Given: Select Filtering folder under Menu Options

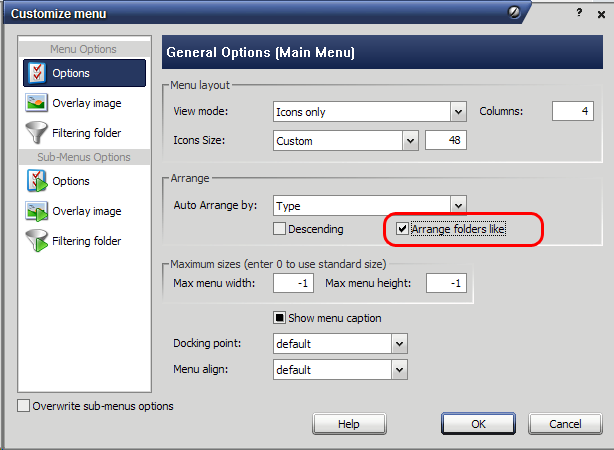Looking at the screenshot, I should tap(85, 133).
